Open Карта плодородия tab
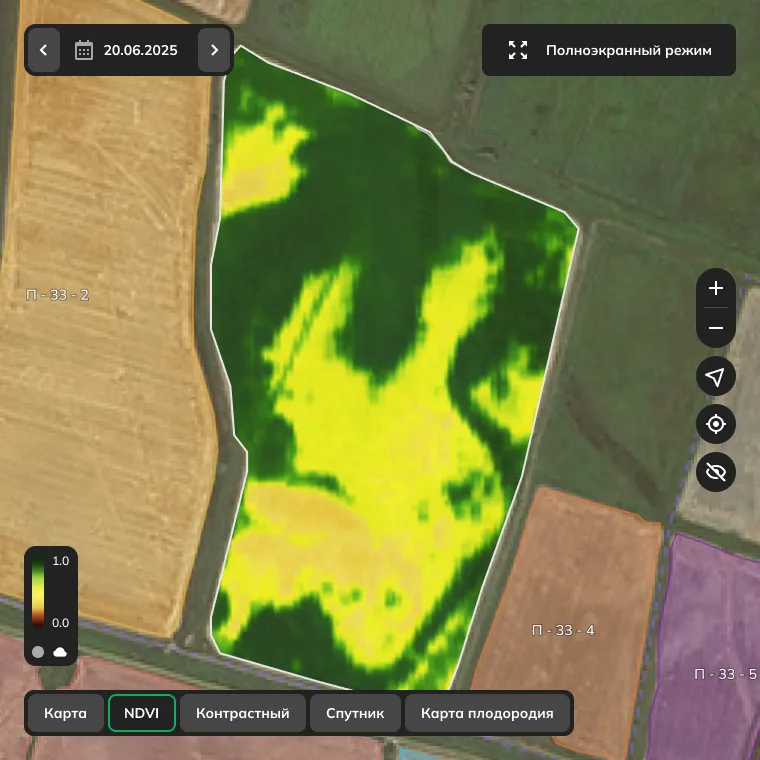 point(487,713)
